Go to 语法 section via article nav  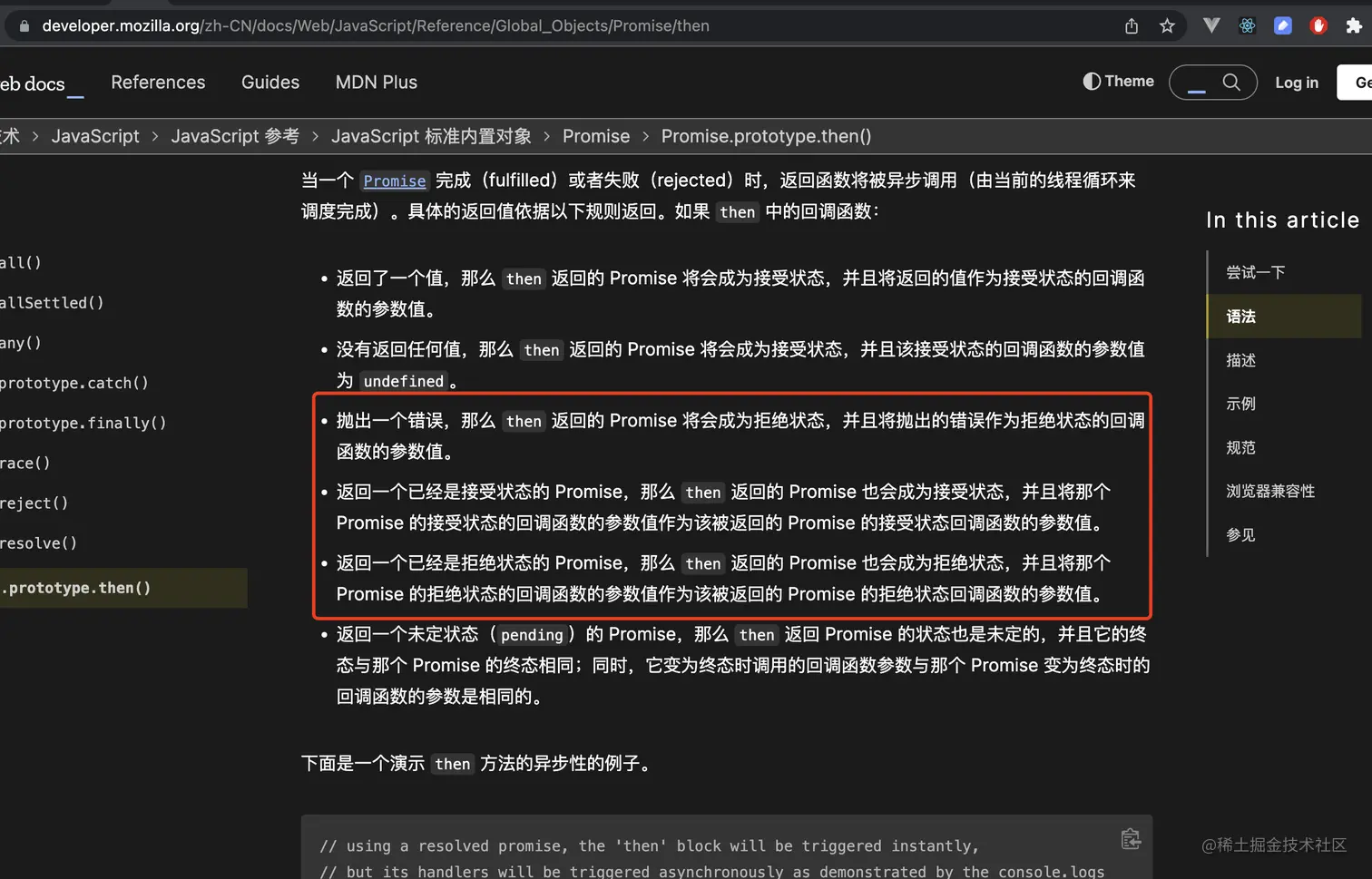1240,316
